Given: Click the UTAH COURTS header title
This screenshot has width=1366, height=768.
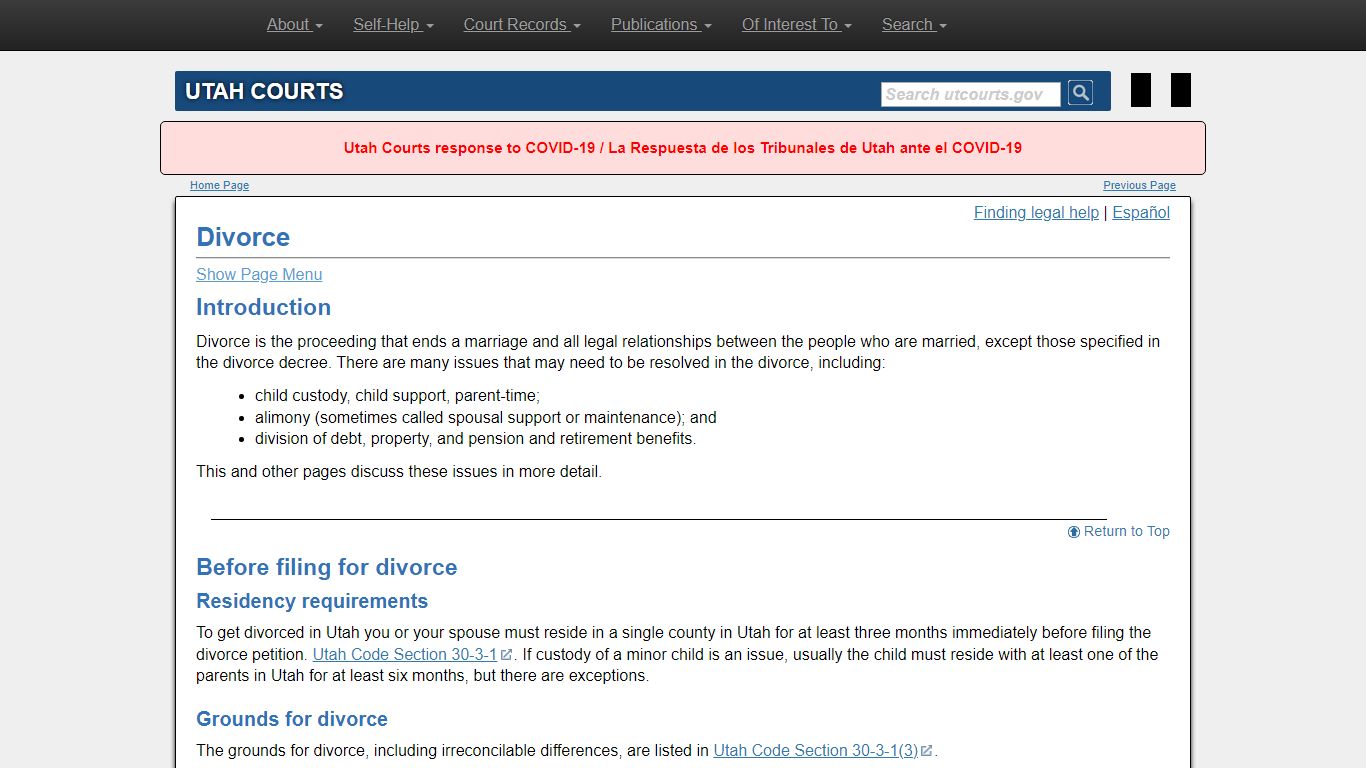Looking at the screenshot, I should click(264, 92).
